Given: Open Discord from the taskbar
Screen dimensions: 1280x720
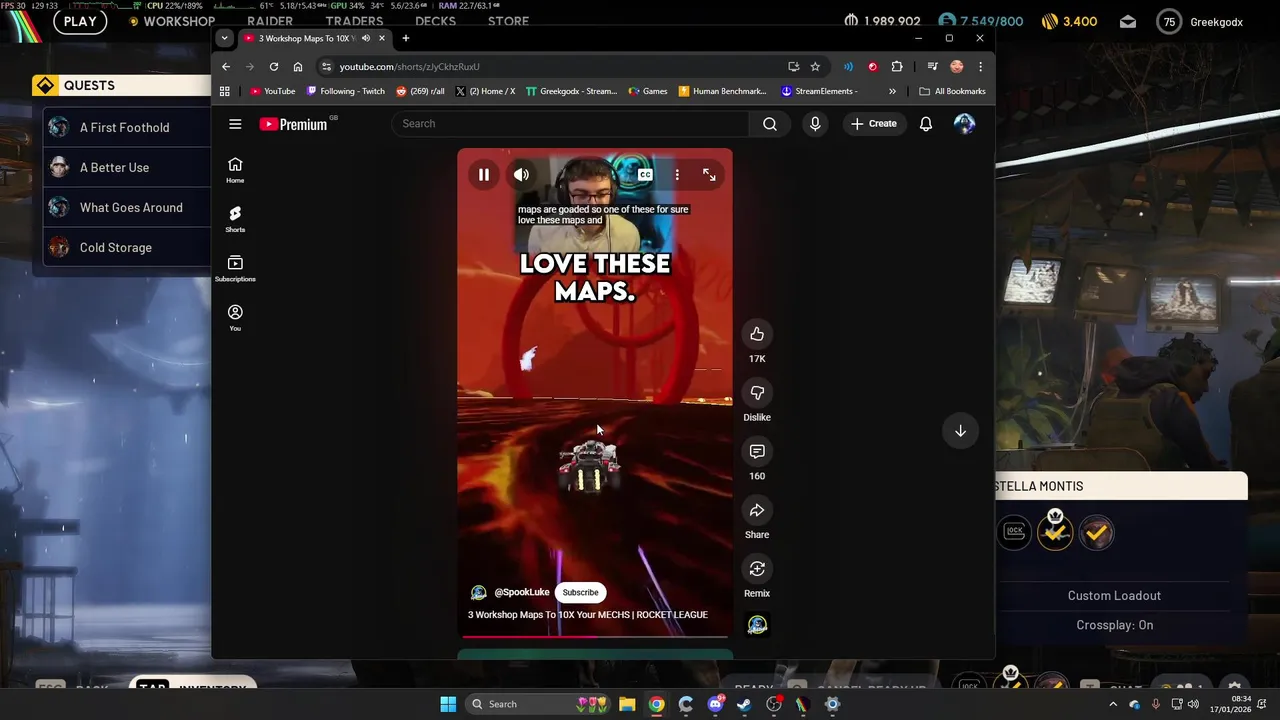Looking at the screenshot, I should tap(715, 704).
